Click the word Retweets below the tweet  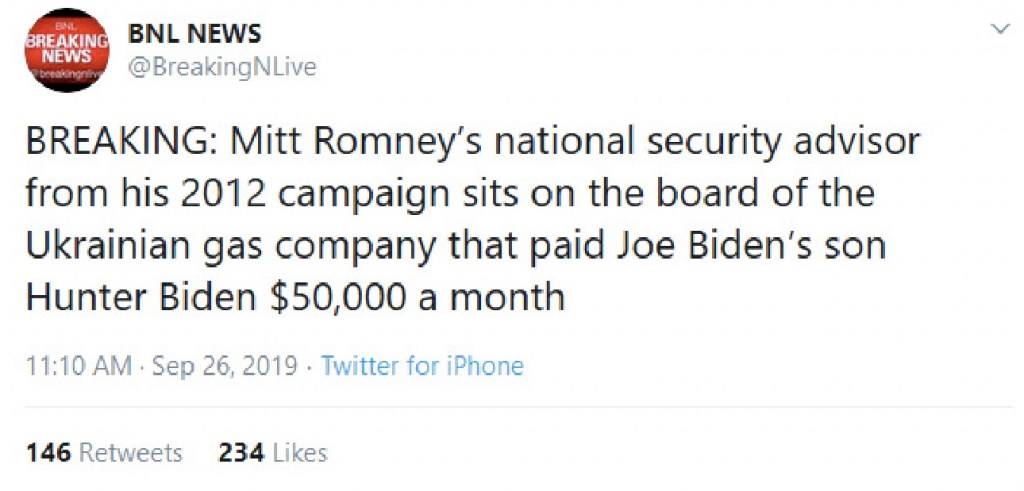click(x=131, y=453)
